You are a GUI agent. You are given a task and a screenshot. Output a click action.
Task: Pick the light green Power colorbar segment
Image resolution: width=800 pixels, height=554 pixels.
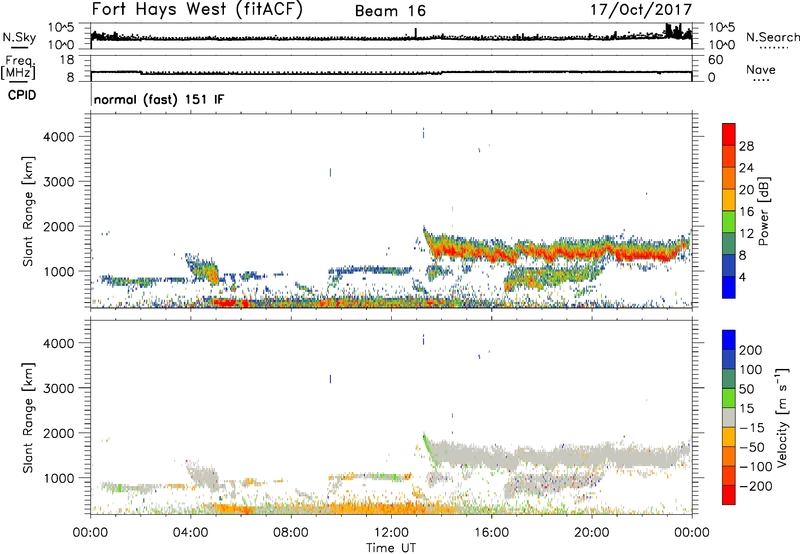pos(729,222)
